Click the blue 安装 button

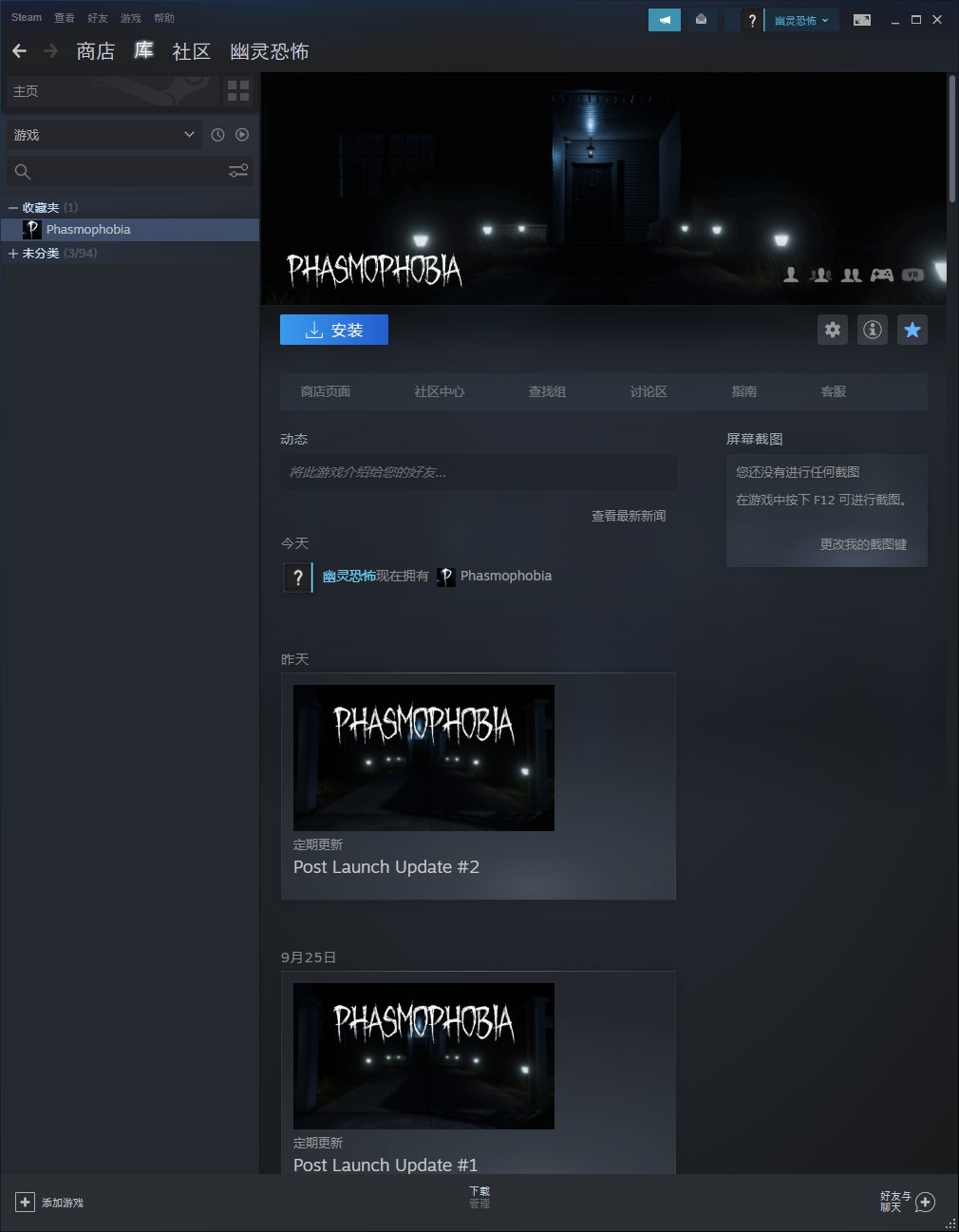coord(334,330)
